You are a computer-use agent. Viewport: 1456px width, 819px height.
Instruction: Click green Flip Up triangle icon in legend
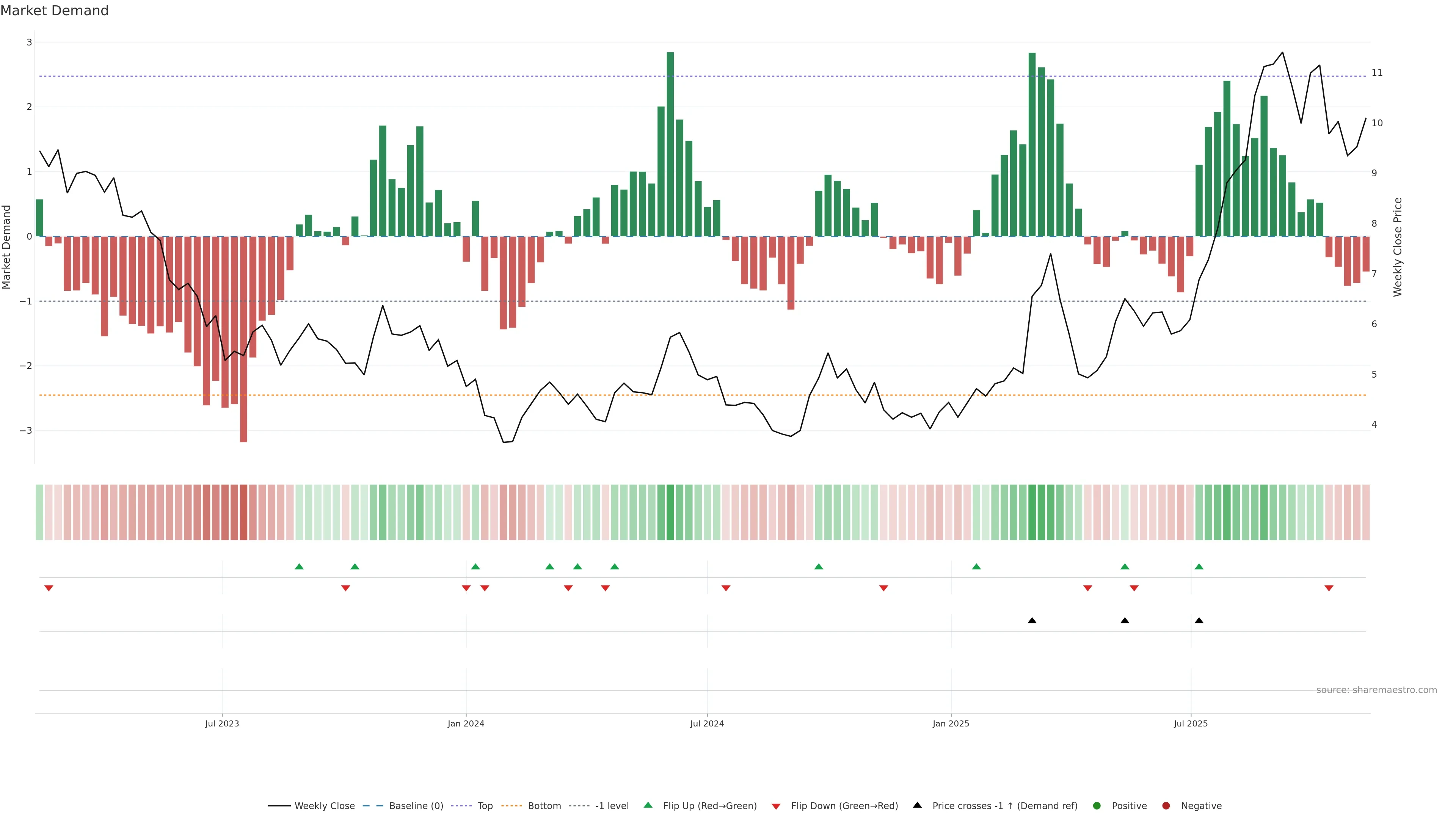(648, 805)
